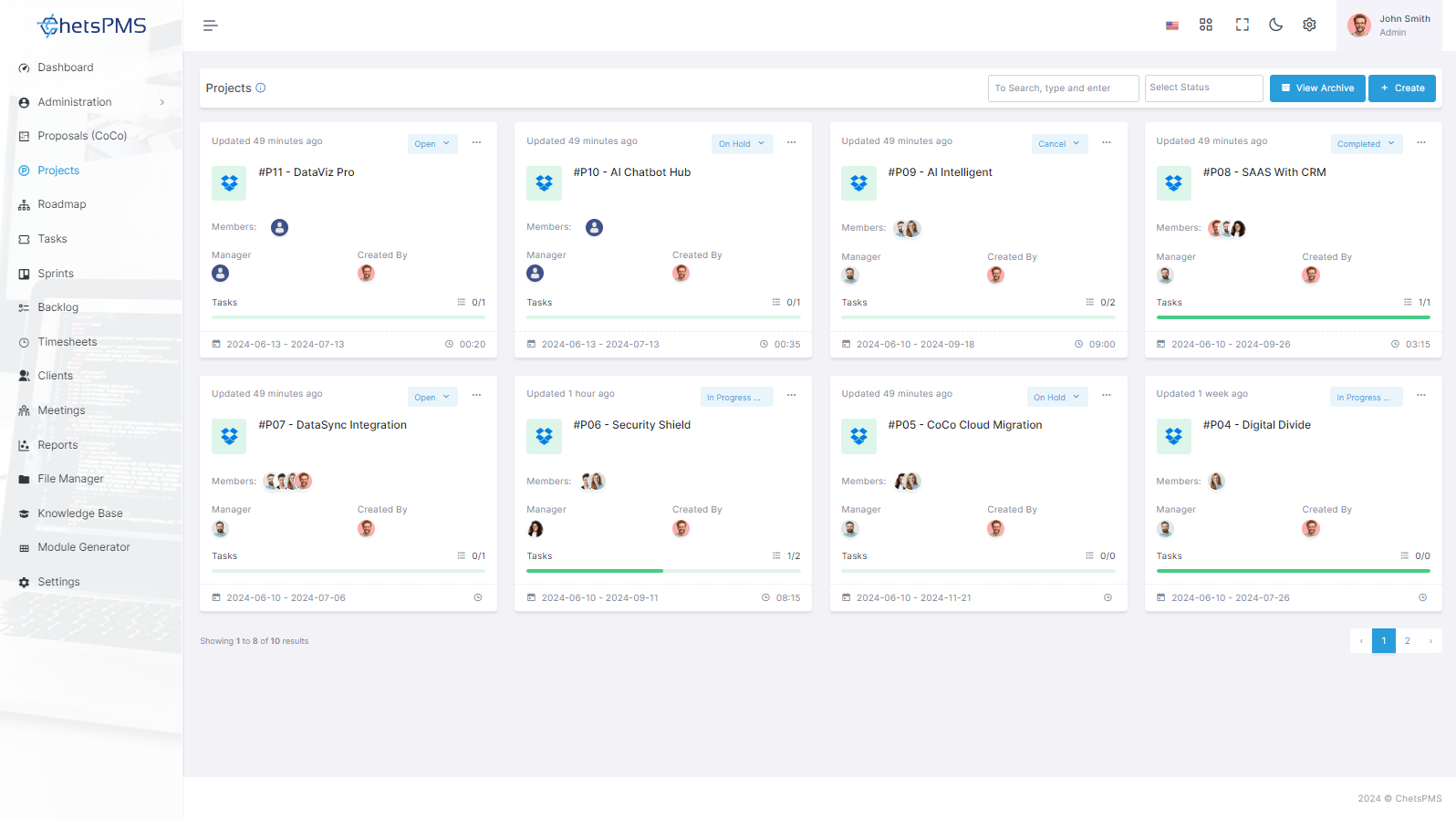
Task: Click the #P04 Digital Divide task progress bar
Action: [x=1294, y=571]
